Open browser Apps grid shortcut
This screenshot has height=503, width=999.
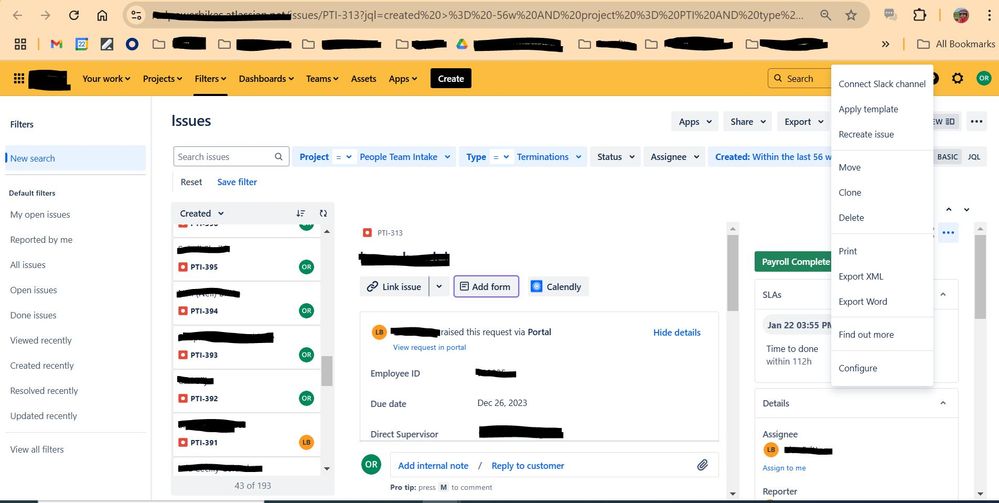click(20, 44)
